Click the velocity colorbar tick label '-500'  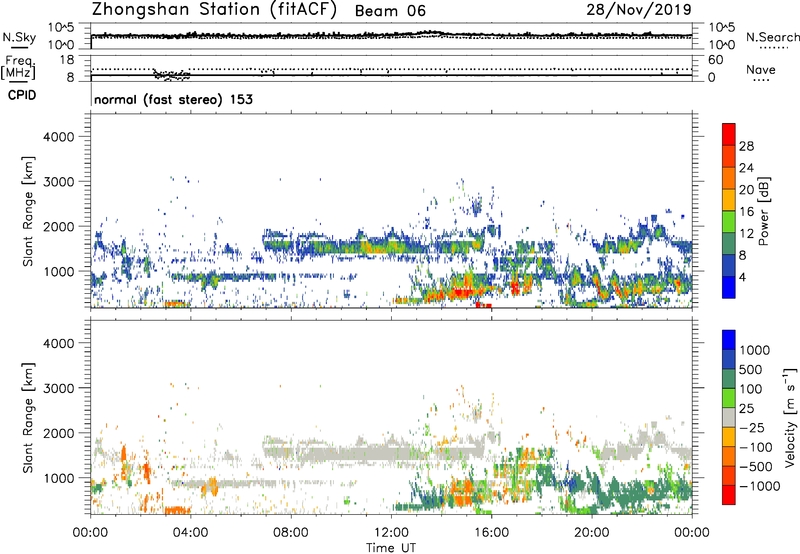tap(756, 467)
